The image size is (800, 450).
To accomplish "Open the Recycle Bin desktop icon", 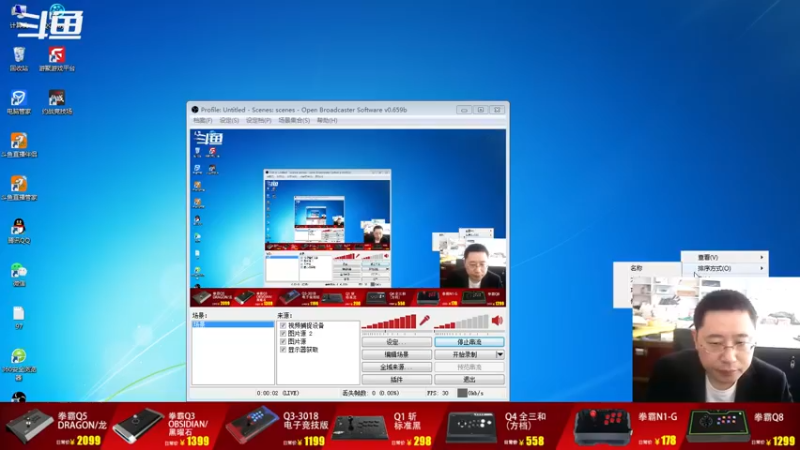I will (19, 58).
